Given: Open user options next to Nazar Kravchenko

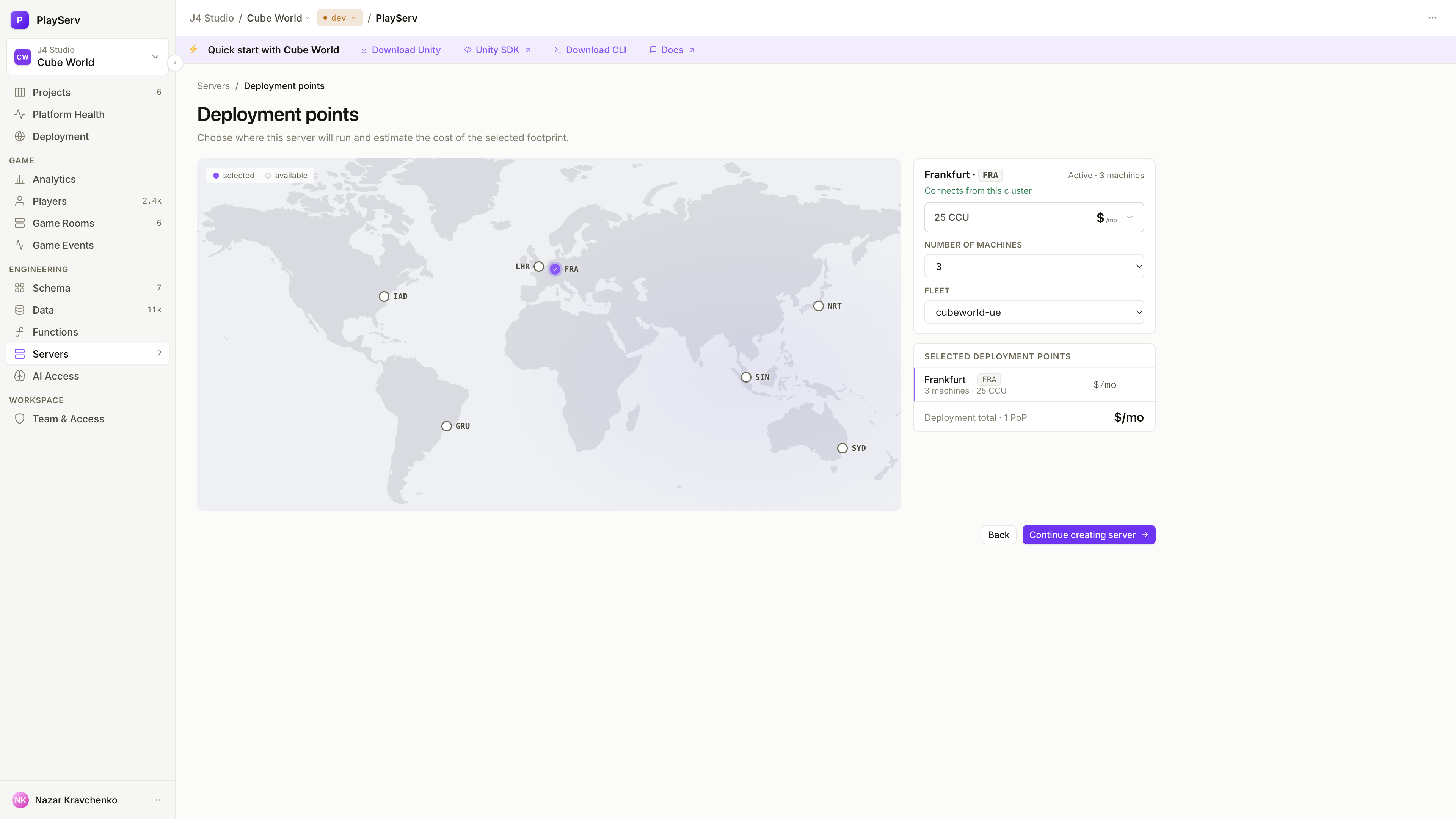Looking at the screenshot, I should (159, 800).
